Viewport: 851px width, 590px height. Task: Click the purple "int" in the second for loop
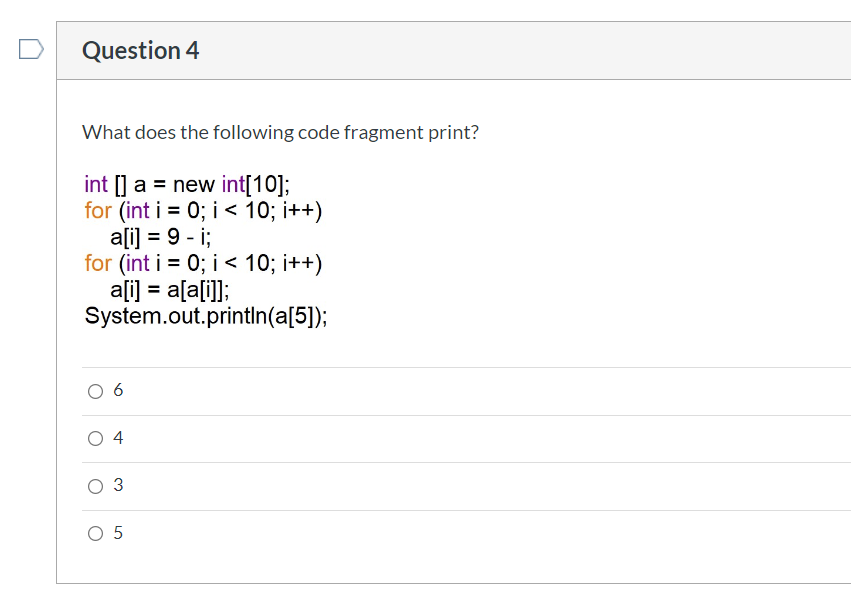(137, 263)
